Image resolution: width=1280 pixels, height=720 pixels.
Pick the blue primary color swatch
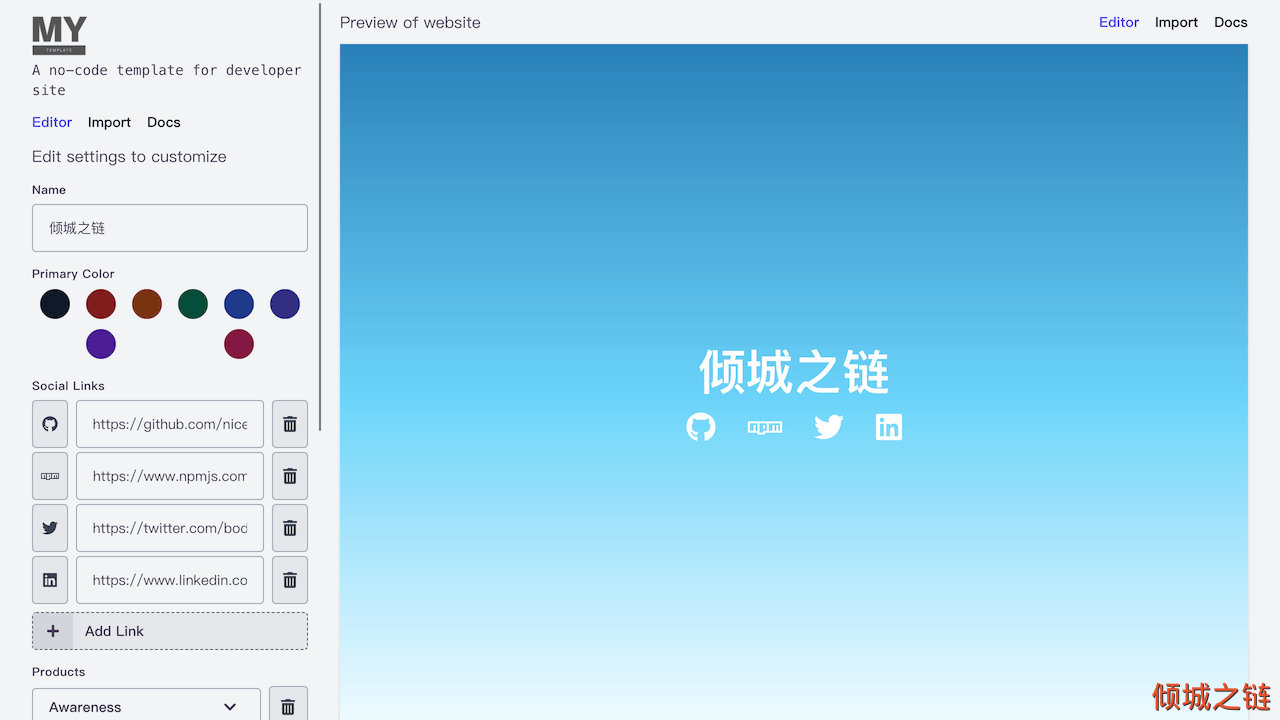pos(239,304)
